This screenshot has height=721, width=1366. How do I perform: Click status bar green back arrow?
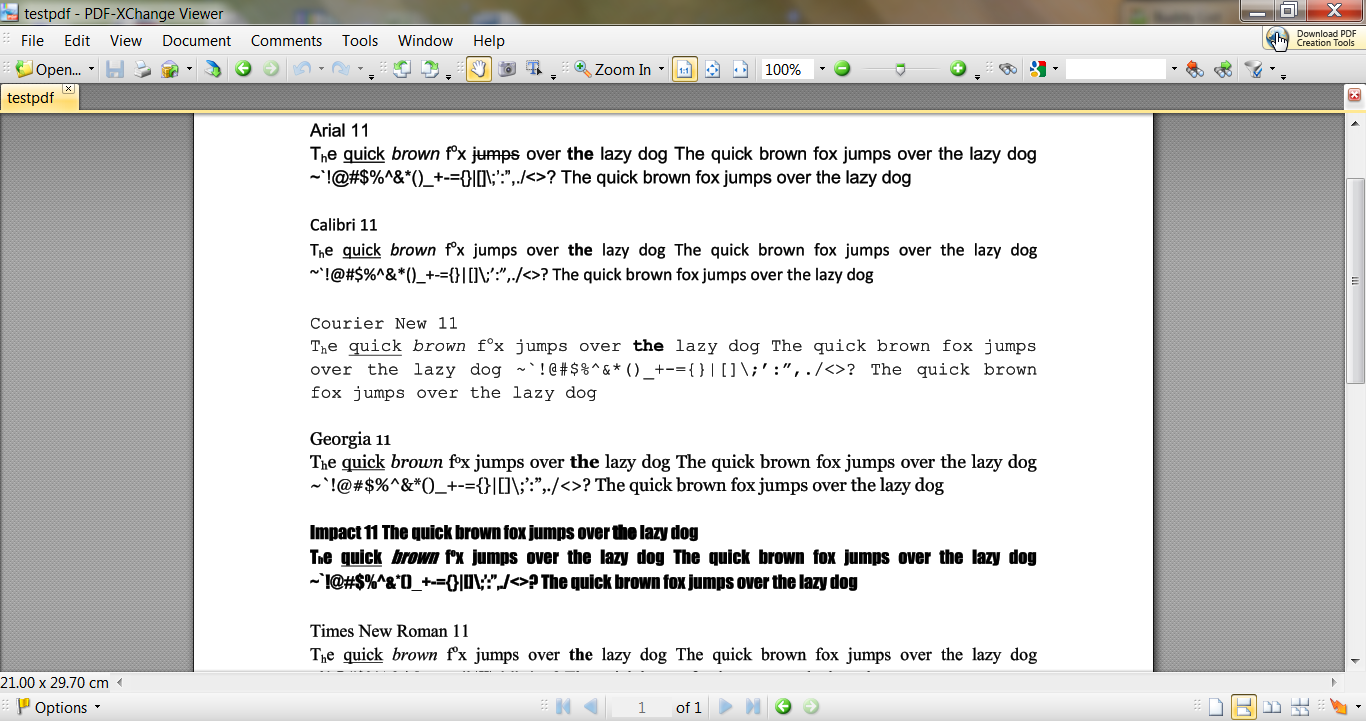(783, 707)
